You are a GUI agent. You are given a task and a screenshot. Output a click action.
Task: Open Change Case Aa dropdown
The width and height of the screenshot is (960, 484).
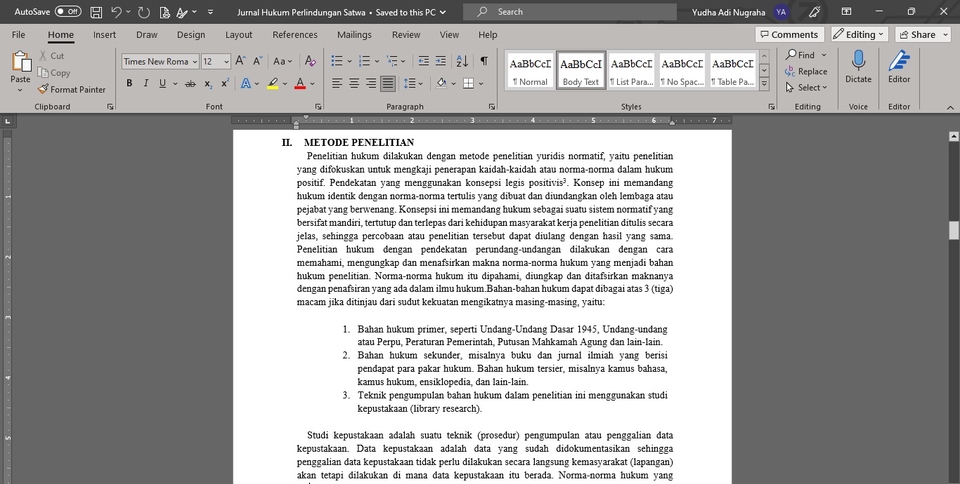point(282,61)
